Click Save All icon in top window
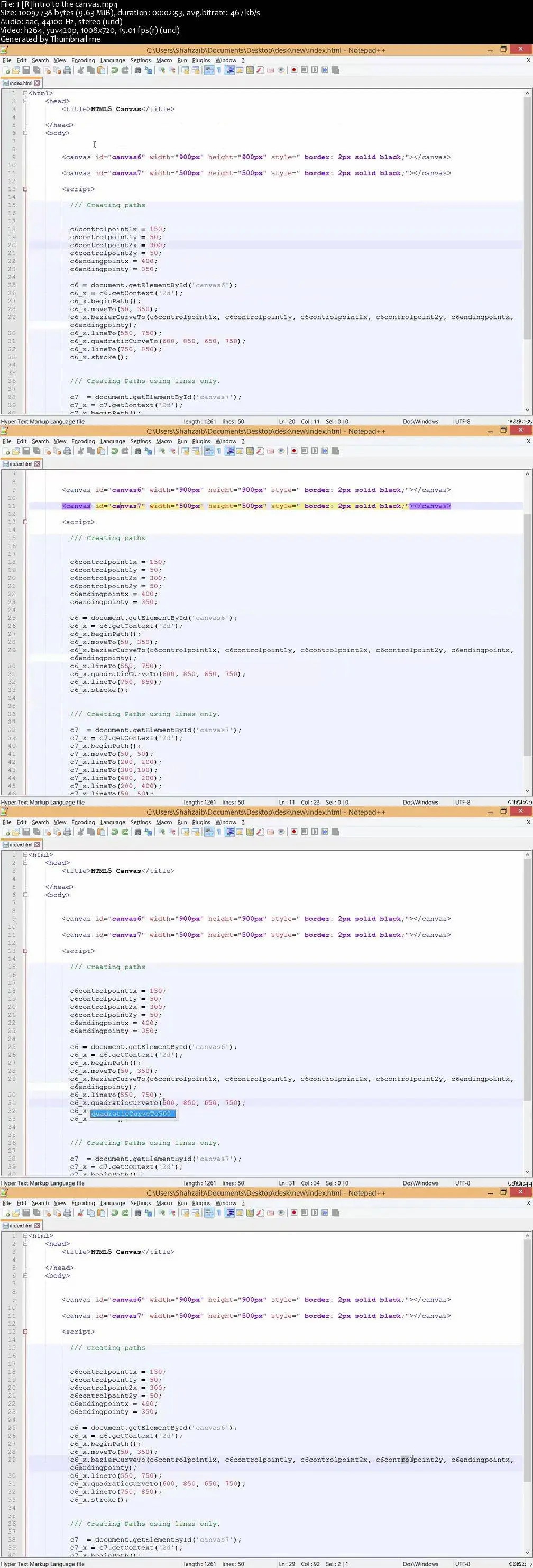 pyautogui.click(x=35, y=70)
